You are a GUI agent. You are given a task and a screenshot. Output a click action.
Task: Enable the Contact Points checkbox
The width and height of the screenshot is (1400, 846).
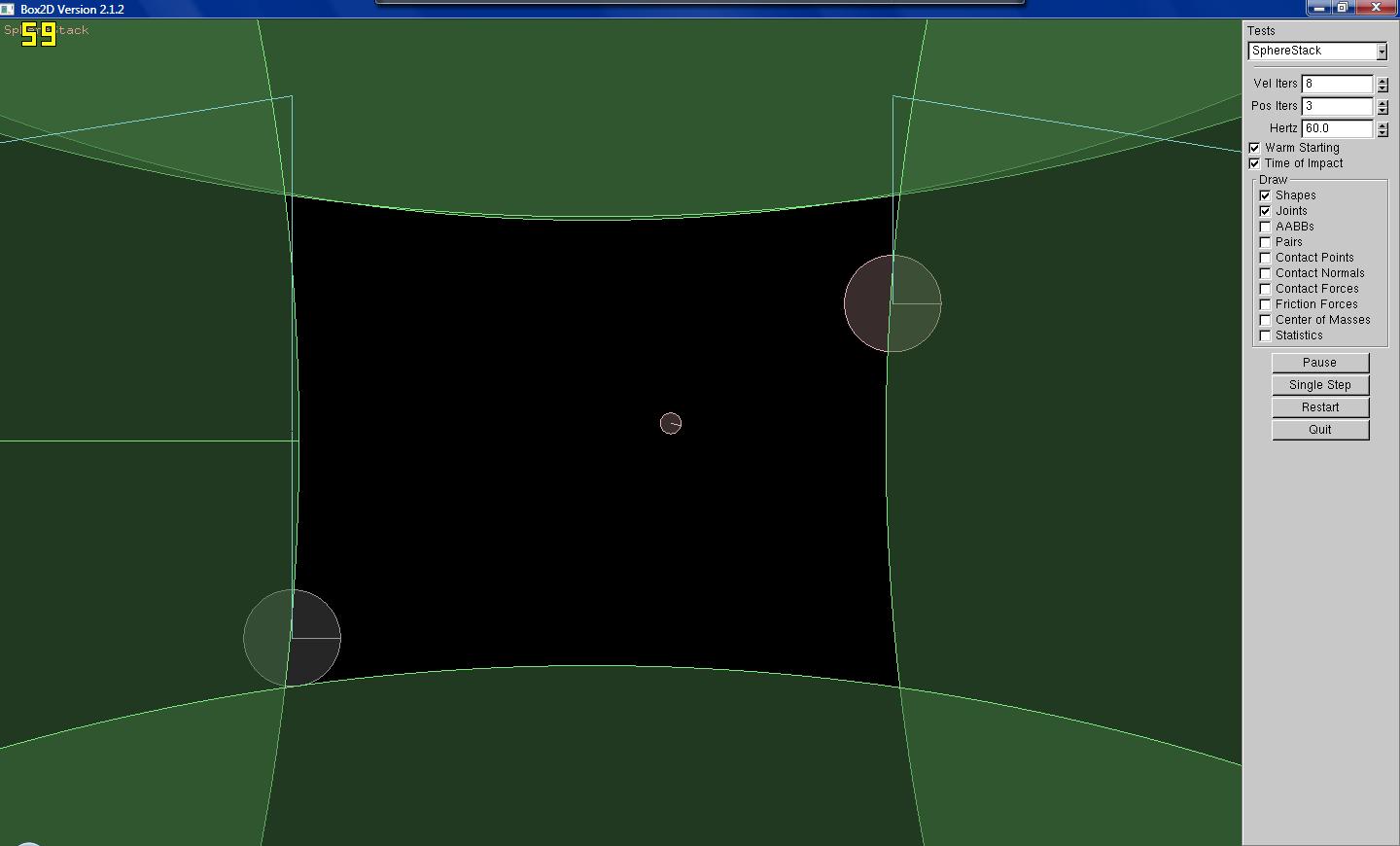[x=1265, y=258]
